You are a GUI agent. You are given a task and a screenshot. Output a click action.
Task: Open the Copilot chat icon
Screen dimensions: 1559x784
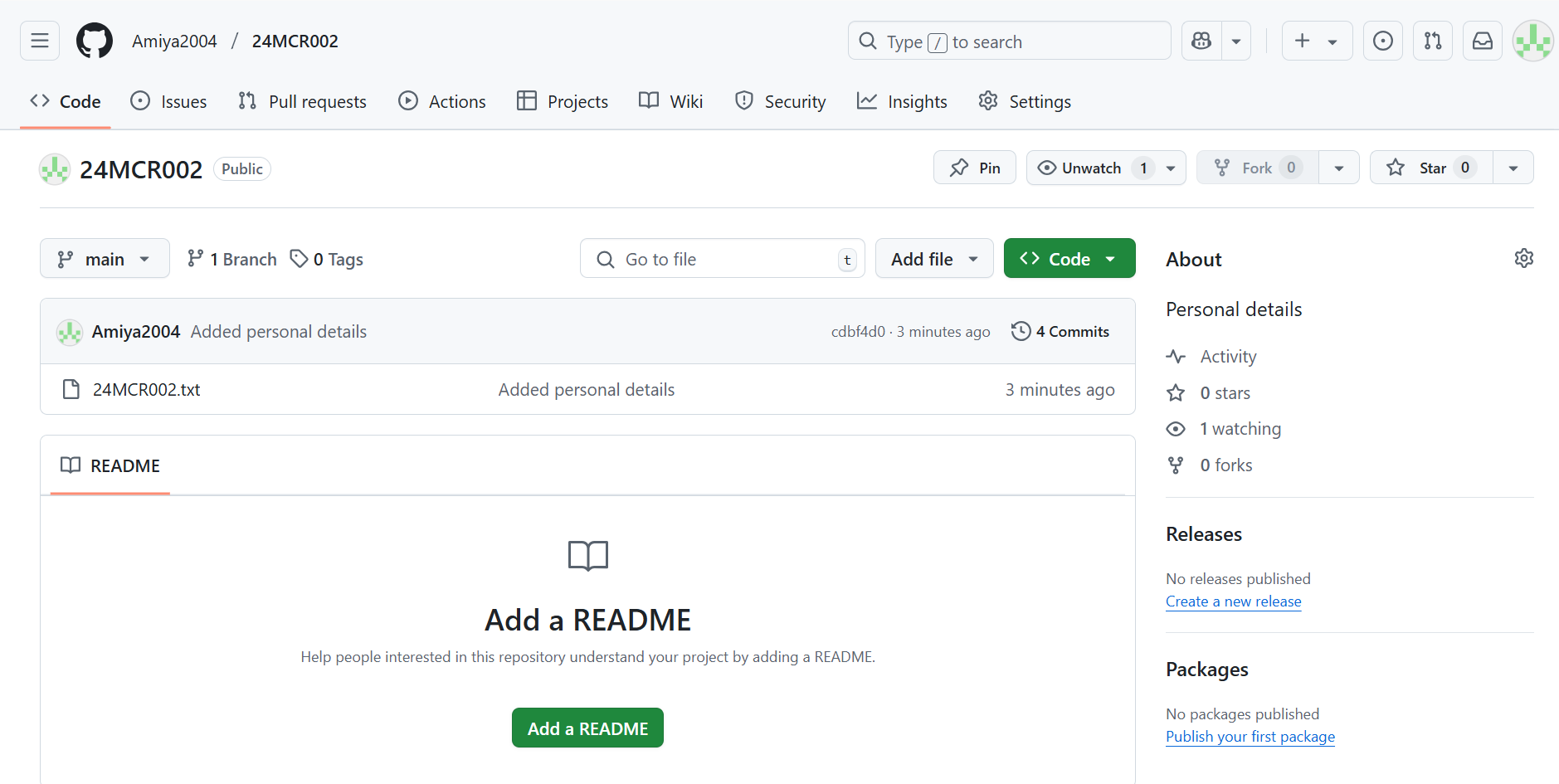(1201, 41)
